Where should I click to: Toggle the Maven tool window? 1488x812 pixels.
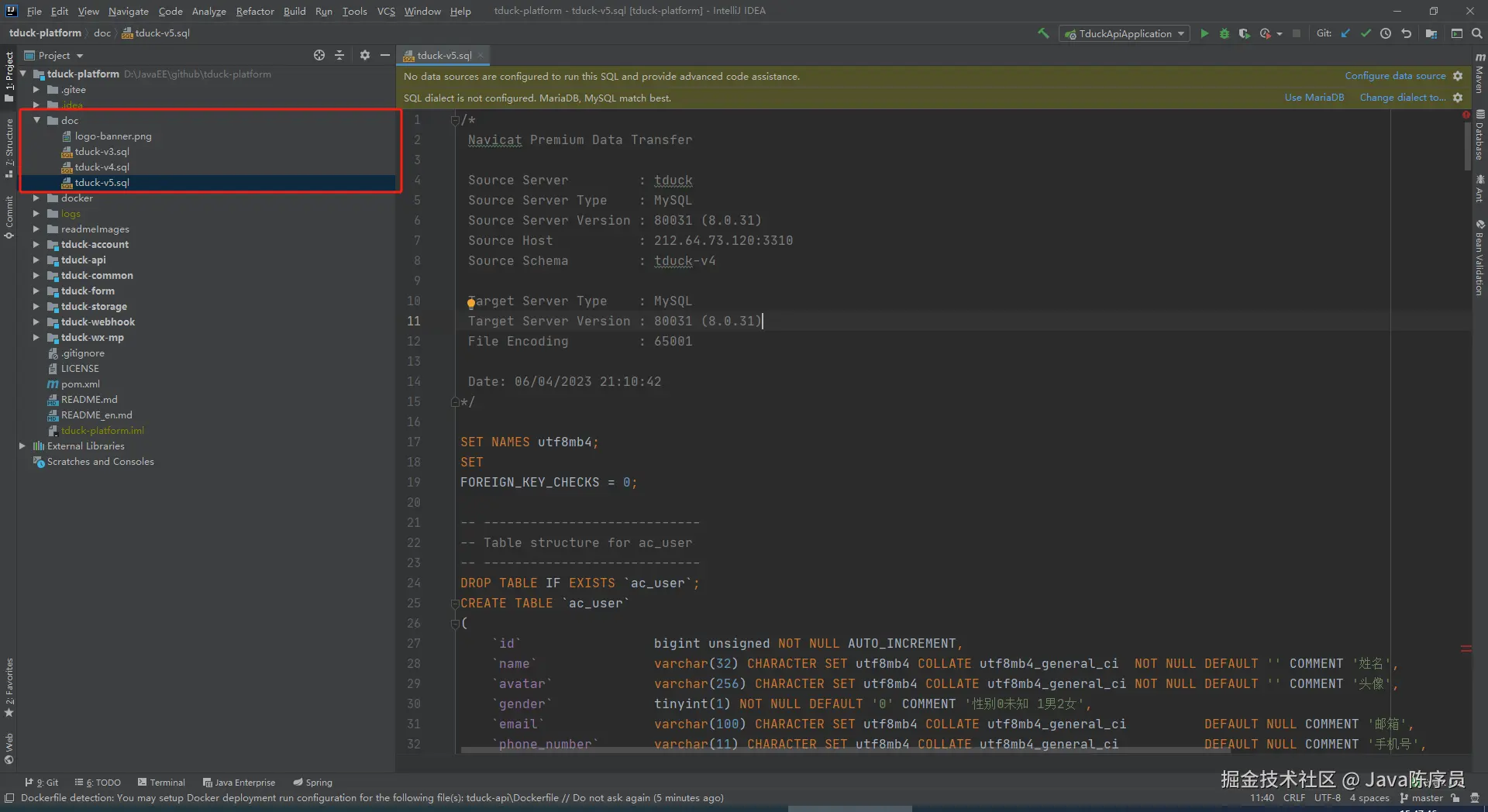tap(1479, 74)
